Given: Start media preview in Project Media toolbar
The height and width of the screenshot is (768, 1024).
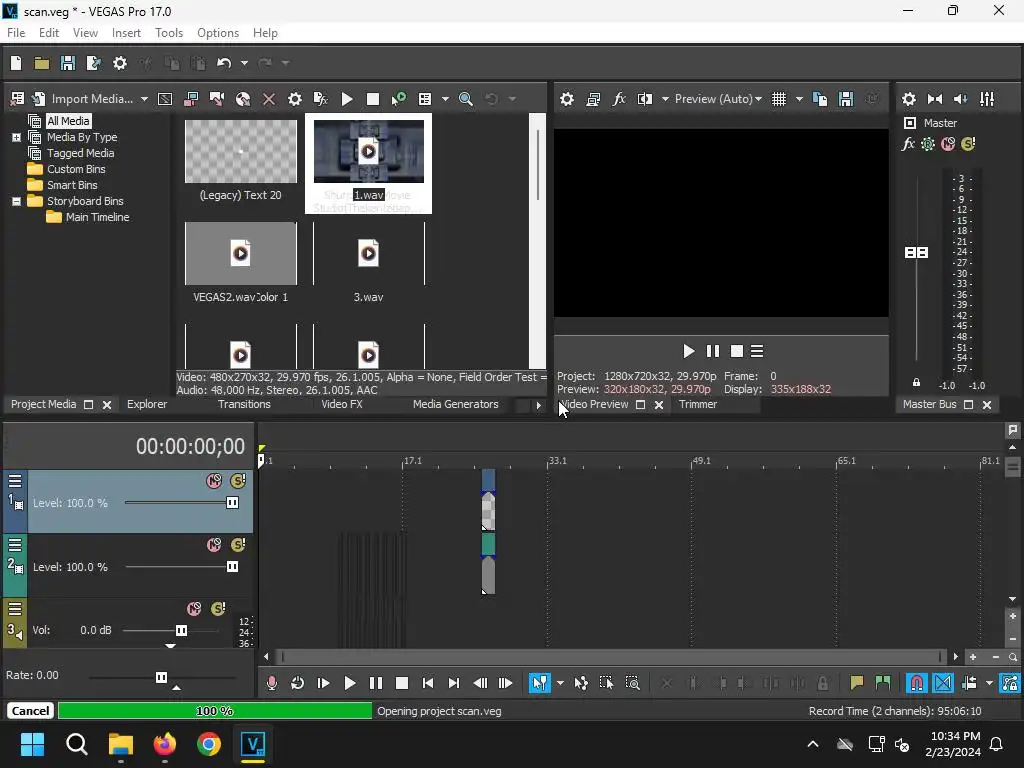Looking at the screenshot, I should pyautogui.click(x=347, y=99).
